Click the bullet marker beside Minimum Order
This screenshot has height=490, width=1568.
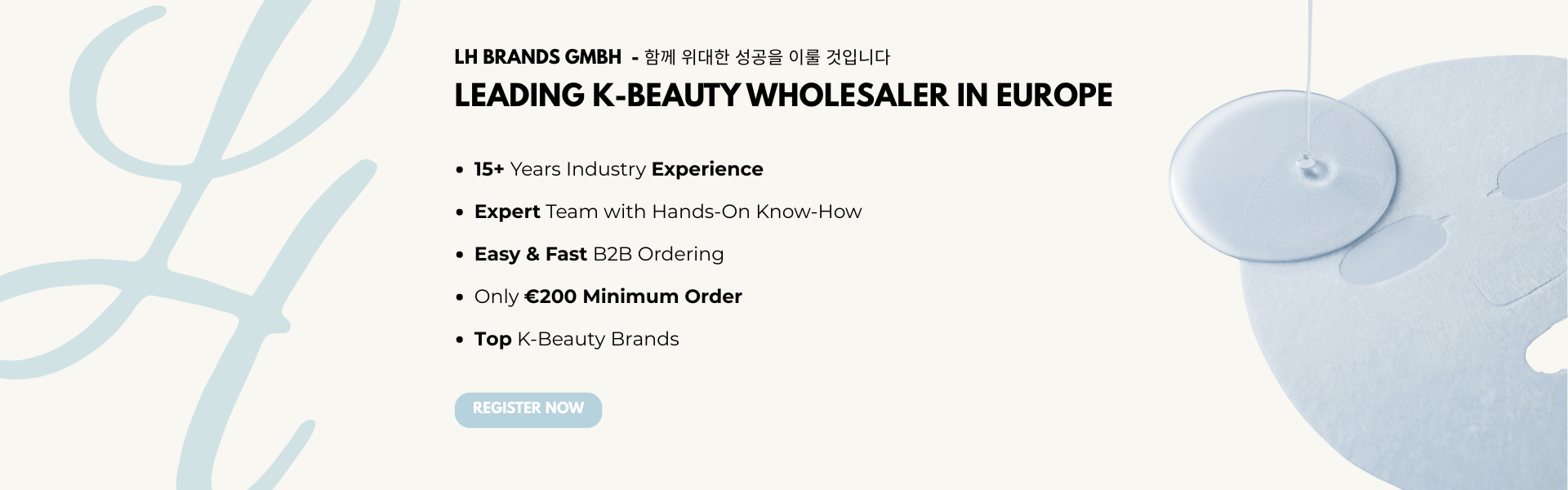(x=458, y=297)
